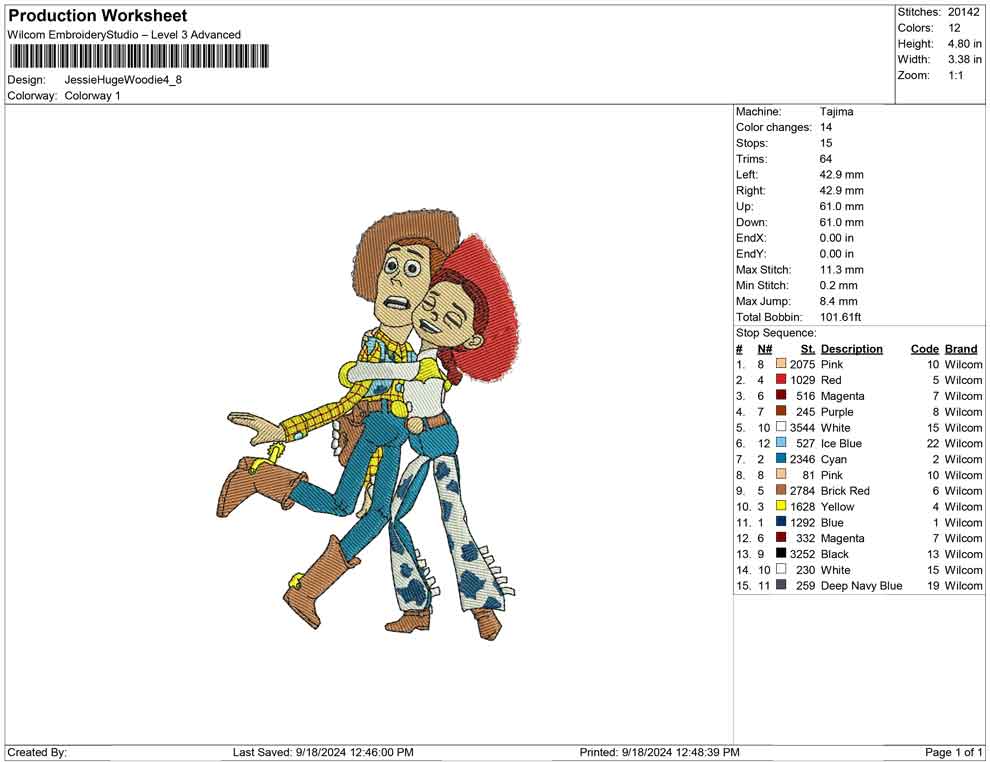The width and height of the screenshot is (990, 762).
Task: Click the max jump value '8.4 mm'
Action: (838, 301)
